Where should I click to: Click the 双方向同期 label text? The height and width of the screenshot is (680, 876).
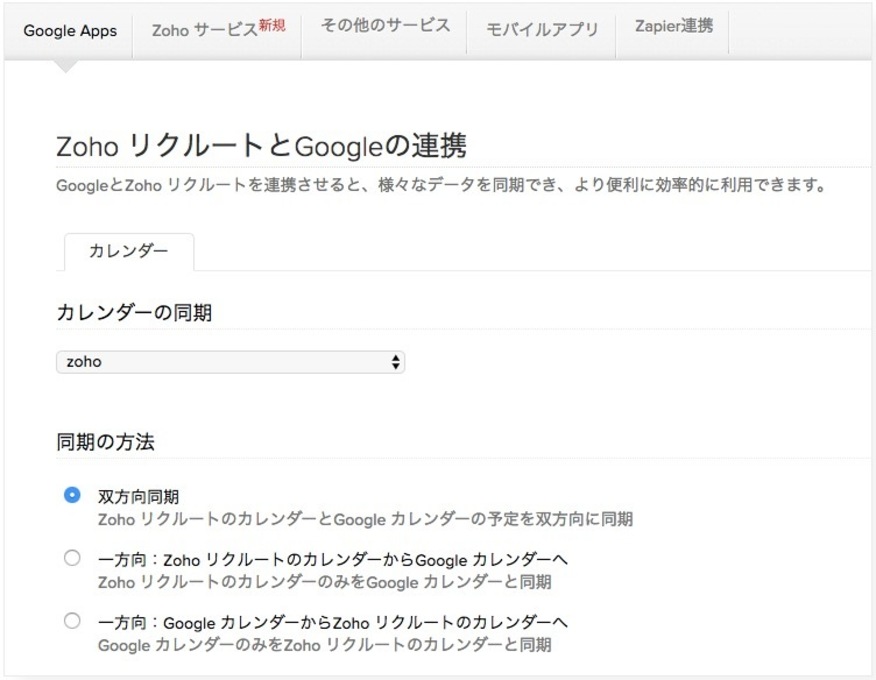click(x=138, y=497)
